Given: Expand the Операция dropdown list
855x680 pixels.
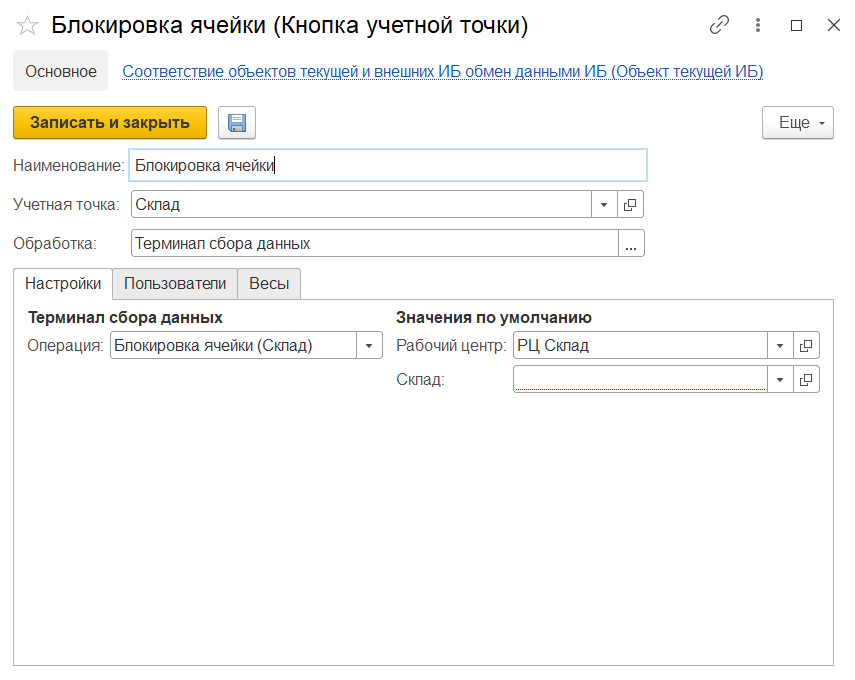Looking at the screenshot, I should [369, 346].
